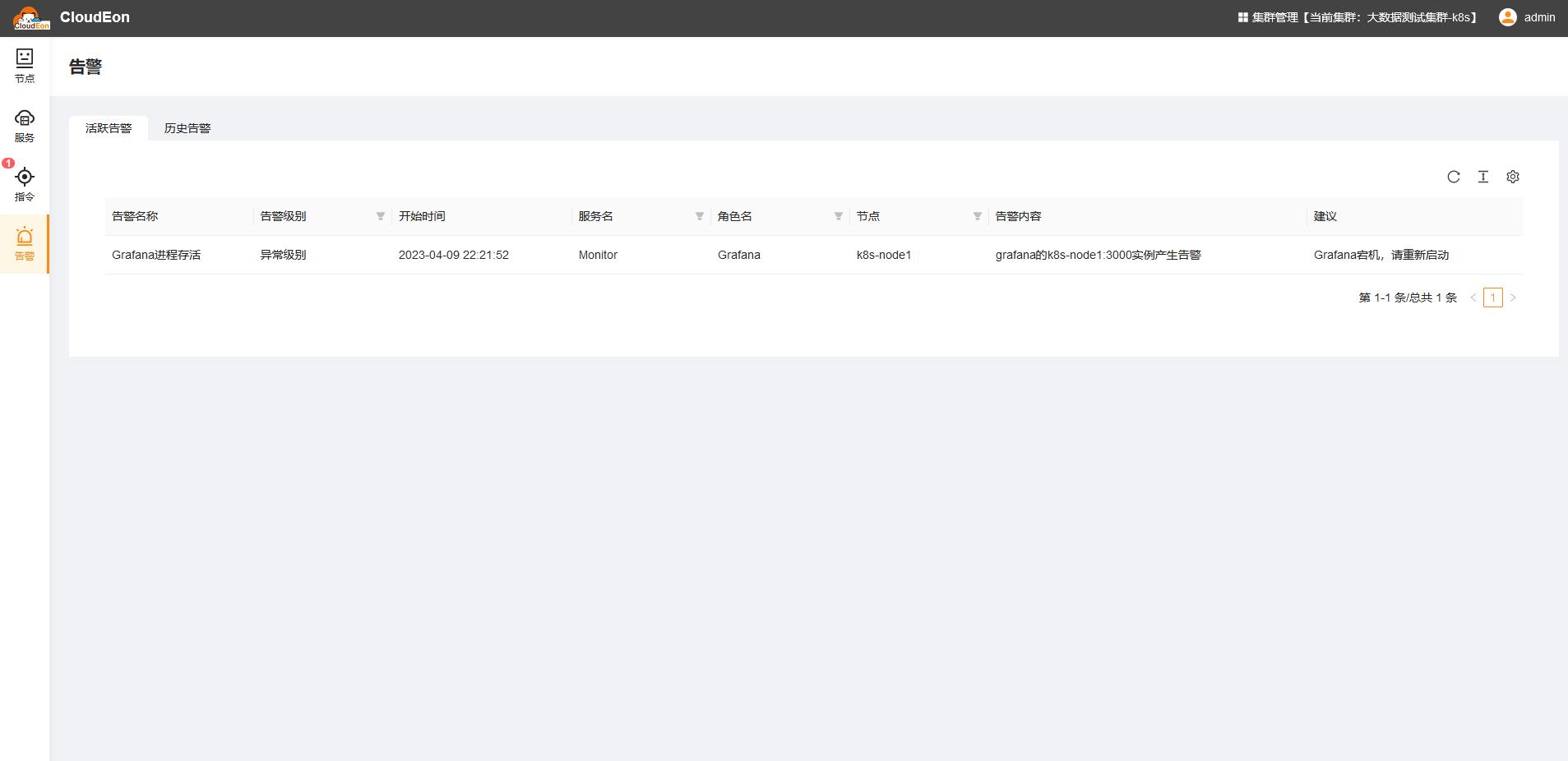Click the 建议 column header

(1325, 216)
